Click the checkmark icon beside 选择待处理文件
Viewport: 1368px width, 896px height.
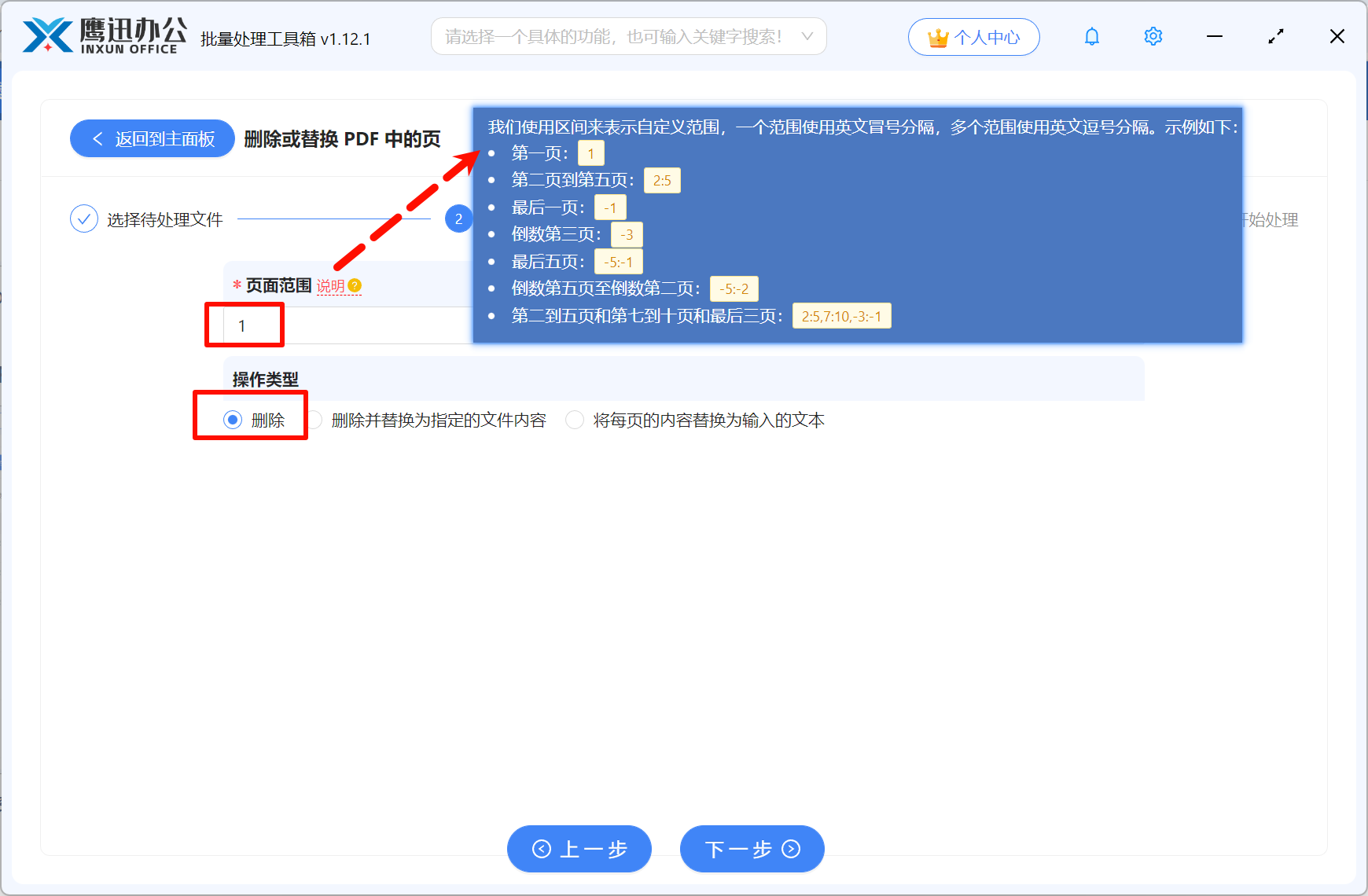83,218
